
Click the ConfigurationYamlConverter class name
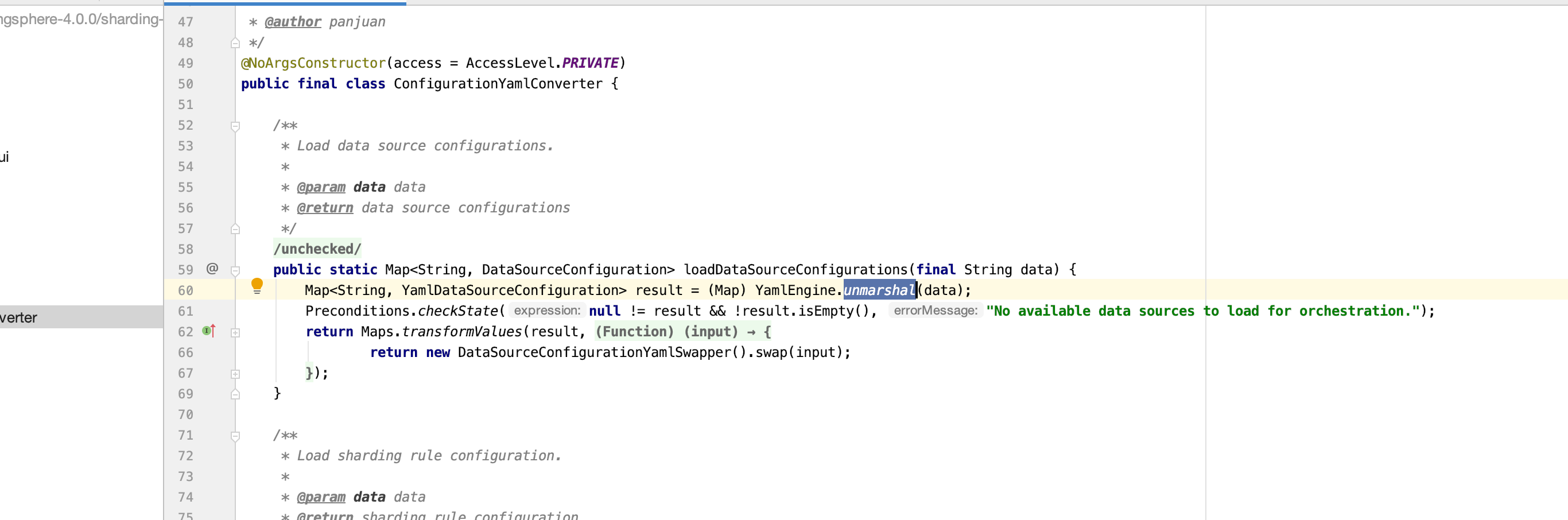point(498,84)
